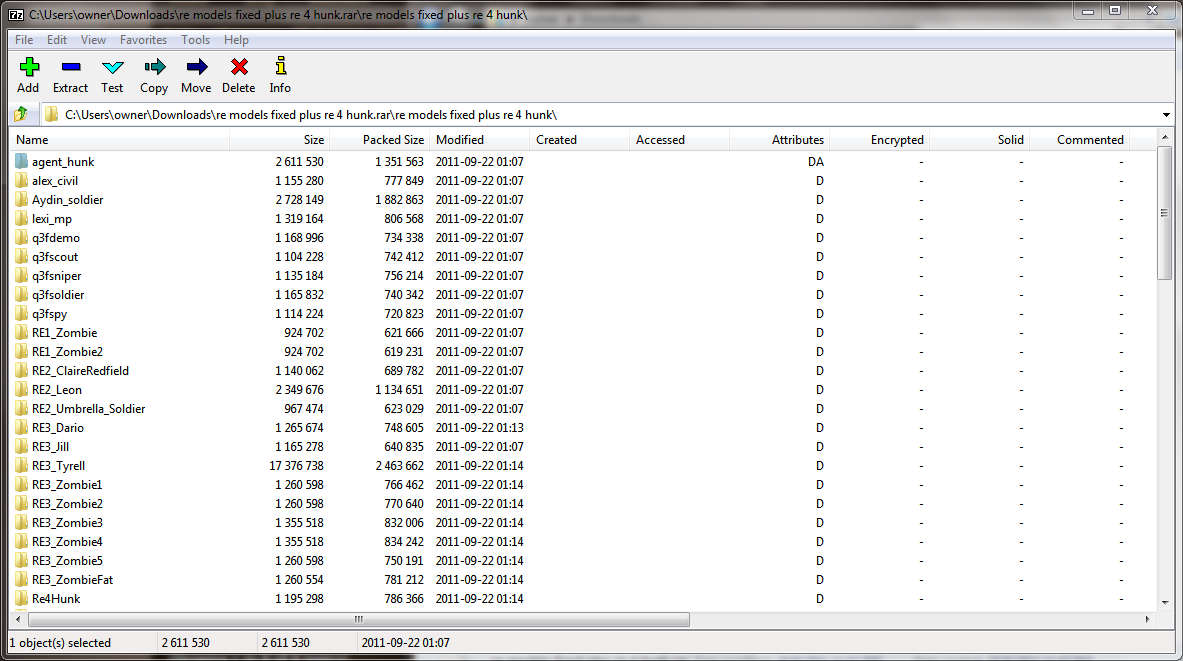Select the RE2_ClaireRedfield folder icon
Screen dimensions: 1183x661
coord(21,370)
